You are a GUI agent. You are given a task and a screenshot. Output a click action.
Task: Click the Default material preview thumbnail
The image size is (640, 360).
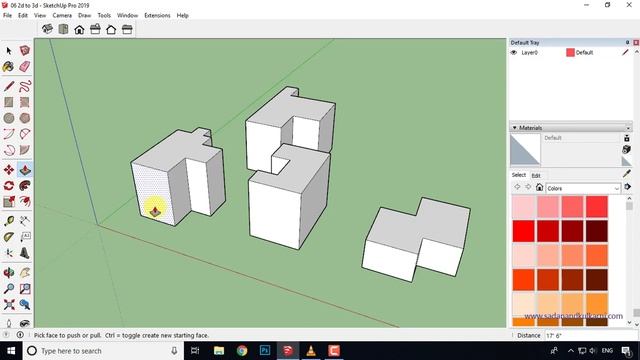tap(525, 150)
